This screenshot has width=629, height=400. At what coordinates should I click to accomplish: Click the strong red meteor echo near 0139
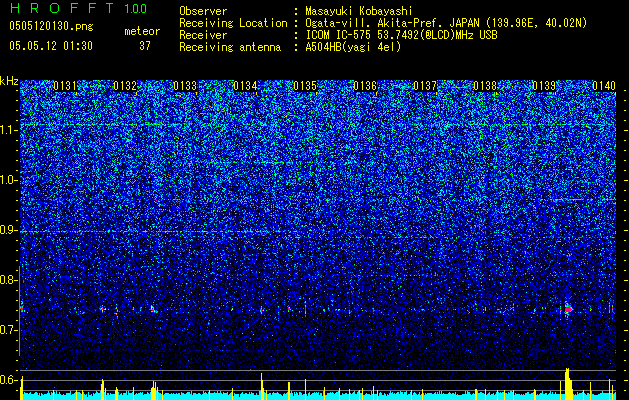[568, 309]
